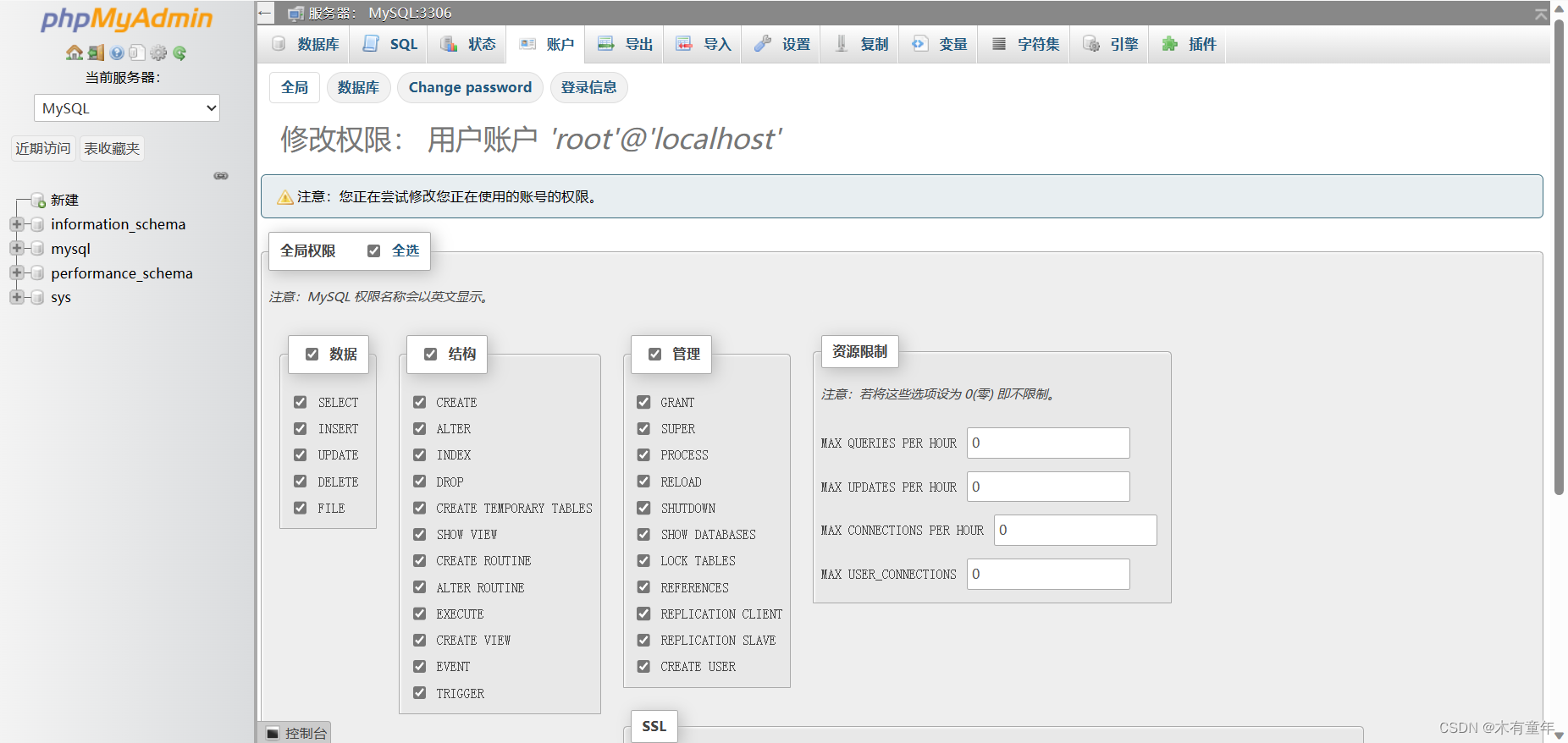Open the 引擎 engines tab
Viewport: 1568px width, 743px height.
click(1110, 44)
